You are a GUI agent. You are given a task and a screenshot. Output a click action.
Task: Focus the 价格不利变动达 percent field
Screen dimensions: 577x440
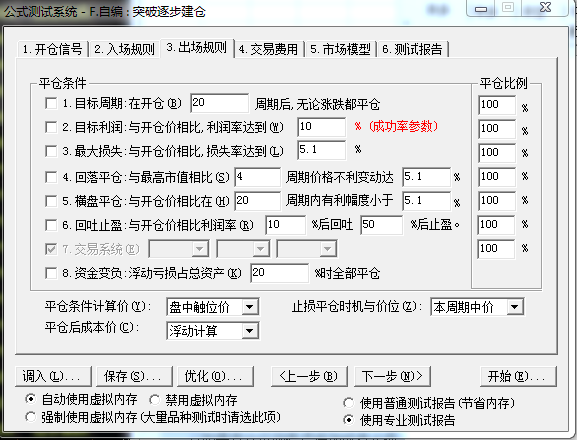coord(426,177)
